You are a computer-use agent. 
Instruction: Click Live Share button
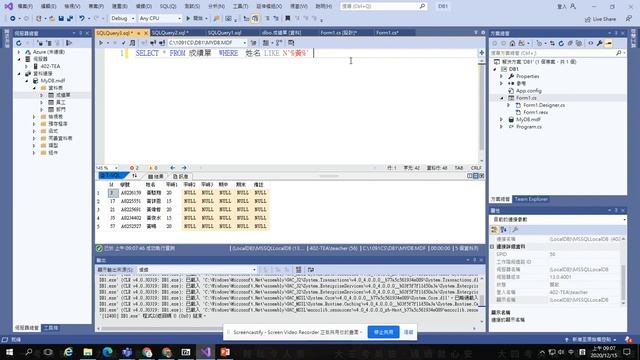(600, 19)
